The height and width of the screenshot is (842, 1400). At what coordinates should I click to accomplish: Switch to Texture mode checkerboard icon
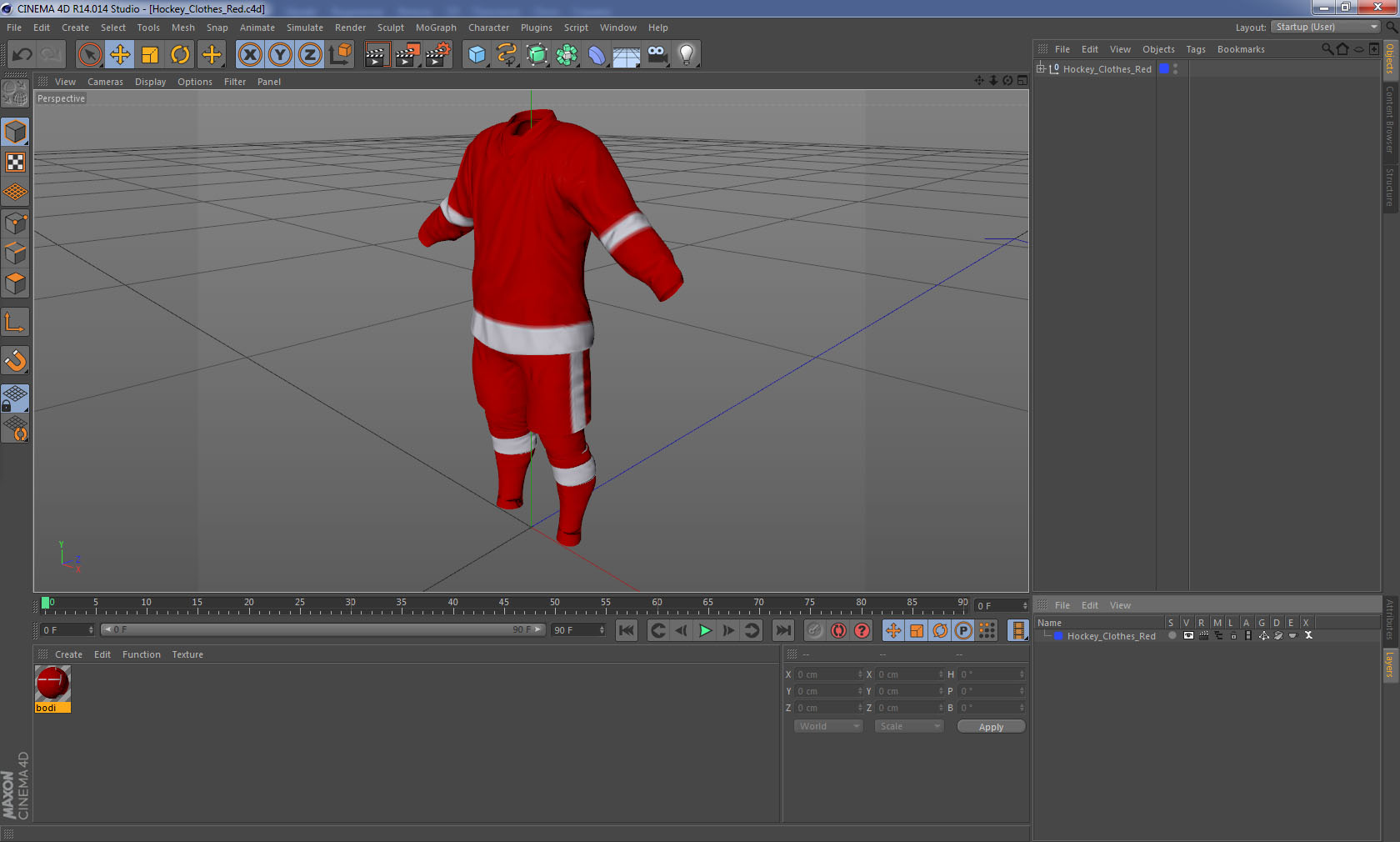pyautogui.click(x=15, y=162)
